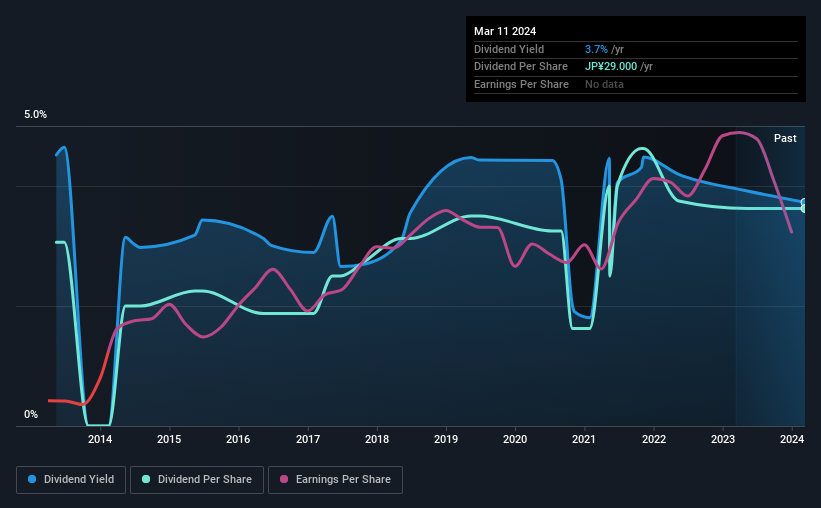Click the Past region label
Image resolution: width=821 pixels, height=508 pixels.
[785, 138]
